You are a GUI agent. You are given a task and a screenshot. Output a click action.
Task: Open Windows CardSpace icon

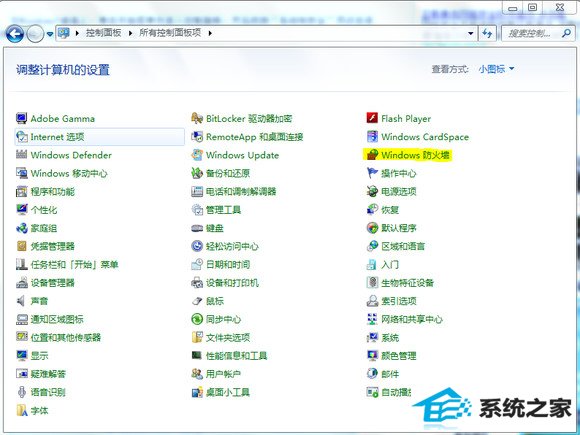tap(372, 137)
